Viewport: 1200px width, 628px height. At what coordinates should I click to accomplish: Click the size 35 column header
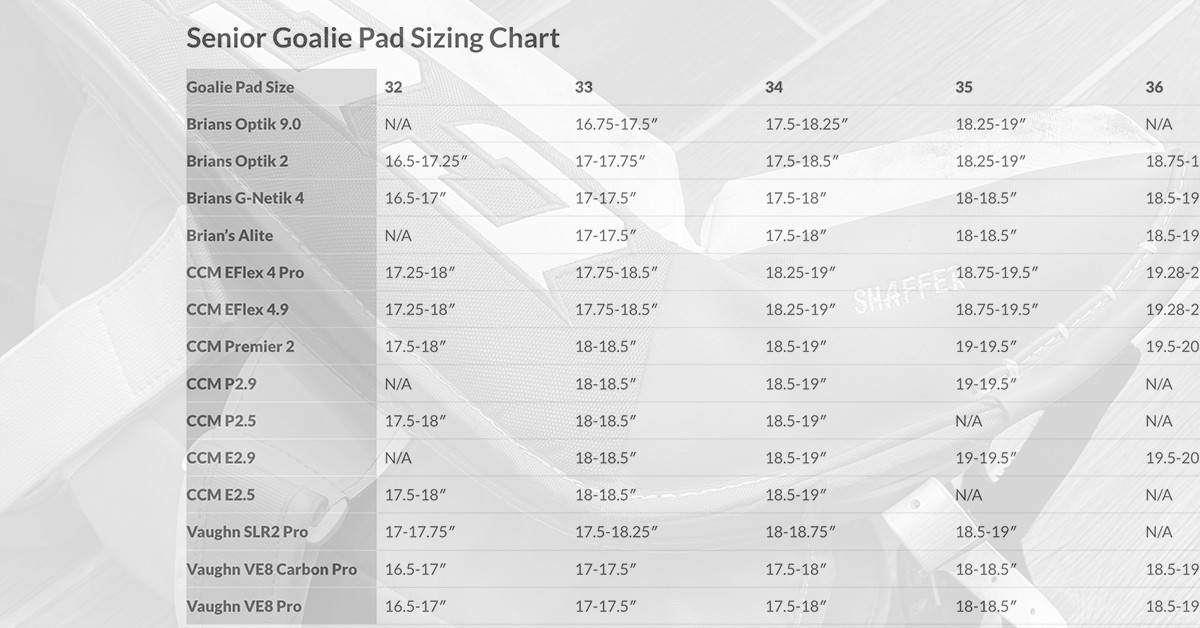pyautogui.click(x=964, y=87)
